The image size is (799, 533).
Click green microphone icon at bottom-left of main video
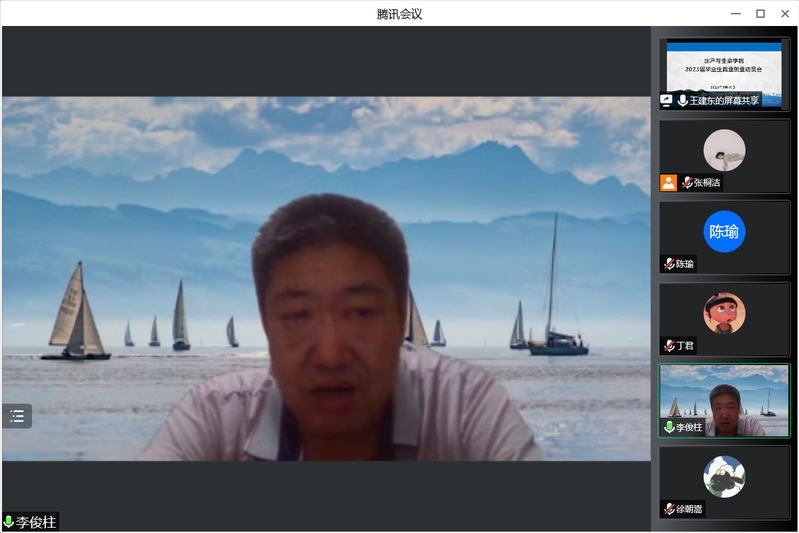tap(9, 522)
